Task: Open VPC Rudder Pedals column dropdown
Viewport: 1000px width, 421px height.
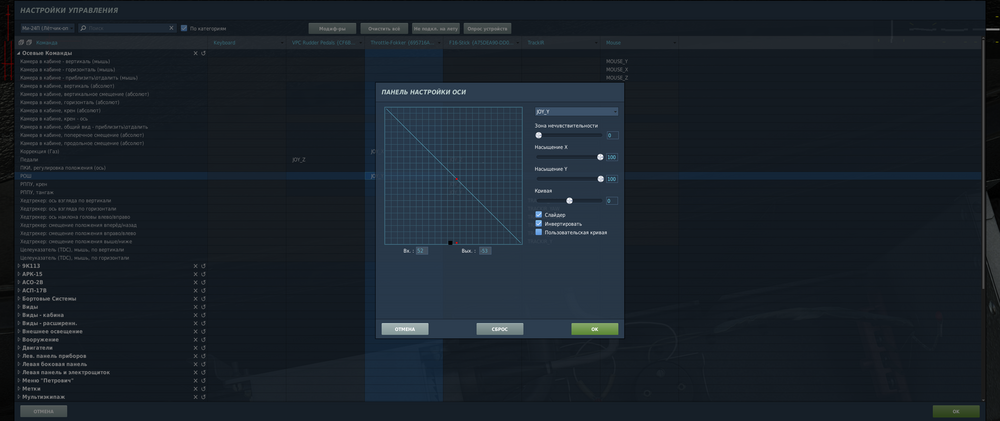Action: [360, 43]
